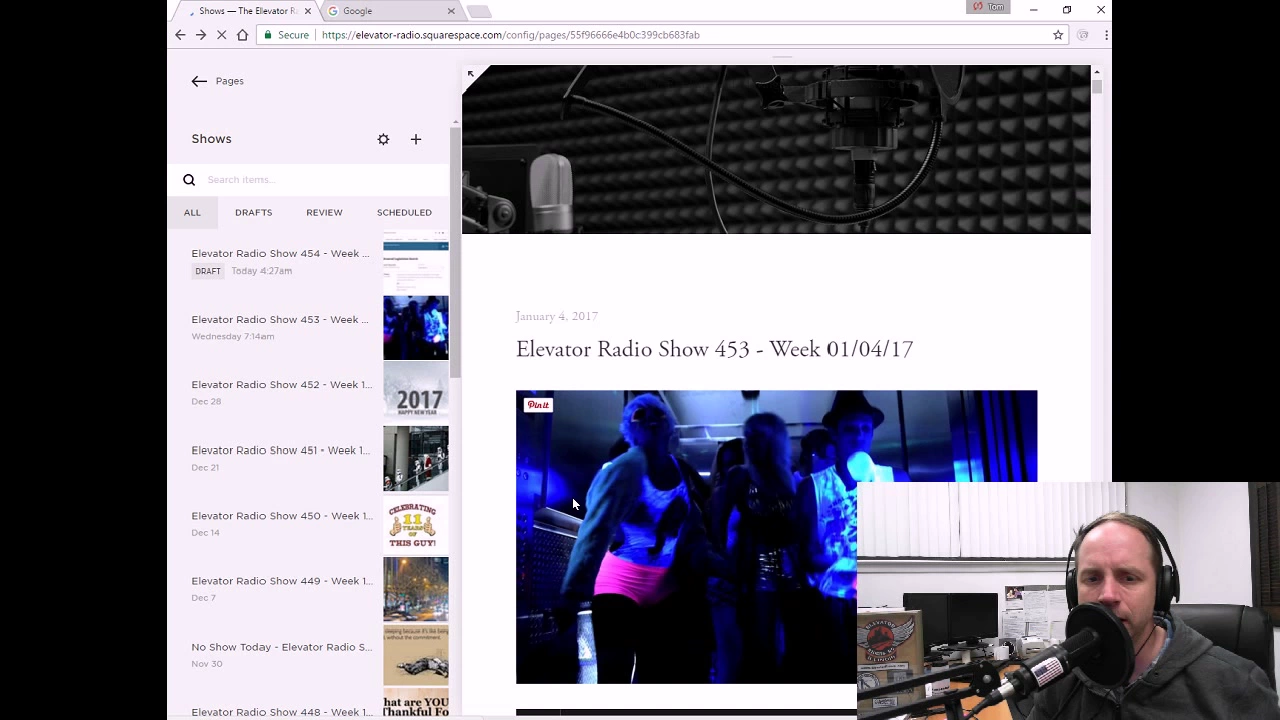This screenshot has height=720, width=1280.
Task: Open Chrome menu three dots
Action: [x=1105, y=35]
